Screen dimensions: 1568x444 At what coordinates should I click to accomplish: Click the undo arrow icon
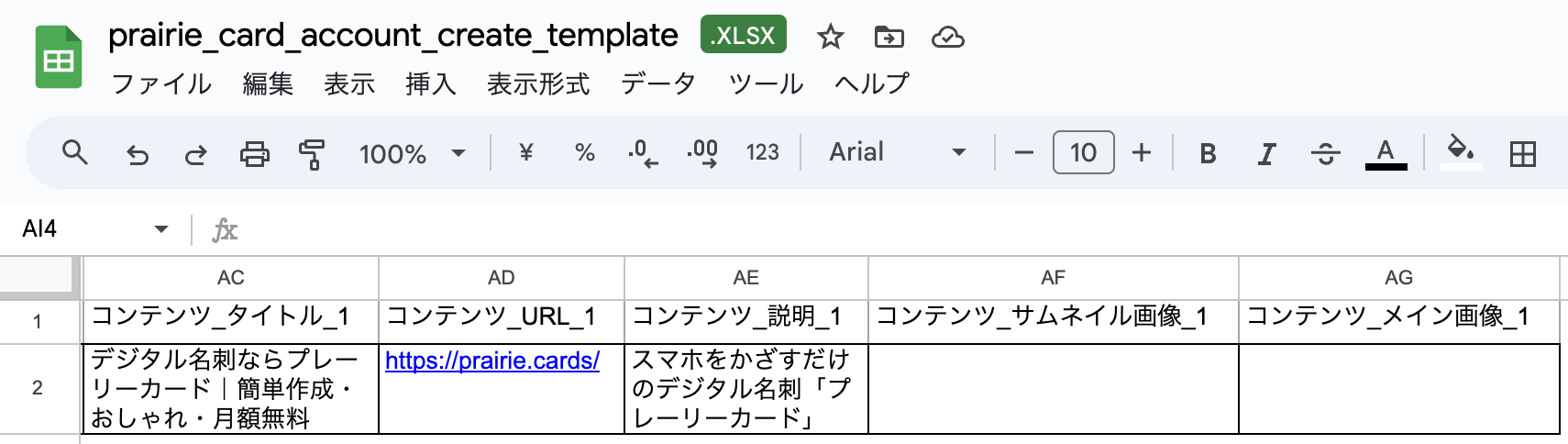138,154
